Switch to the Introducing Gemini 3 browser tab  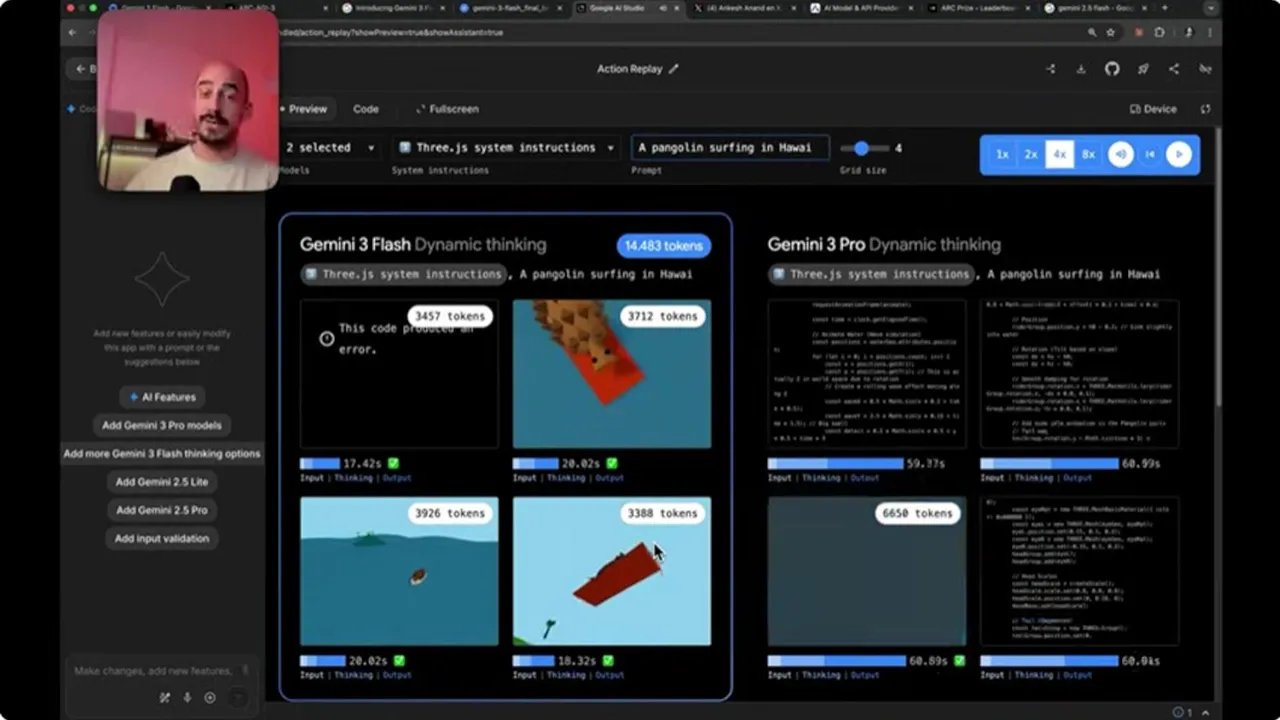[x=392, y=8]
